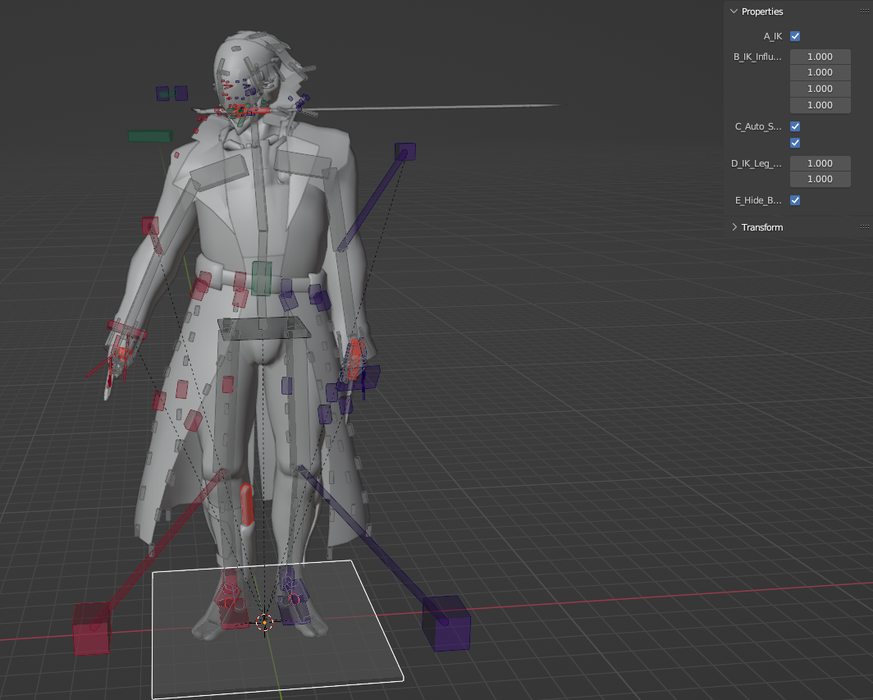The height and width of the screenshot is (700, 873).
Task: Click the Properties panel header title
Action: 762,12
